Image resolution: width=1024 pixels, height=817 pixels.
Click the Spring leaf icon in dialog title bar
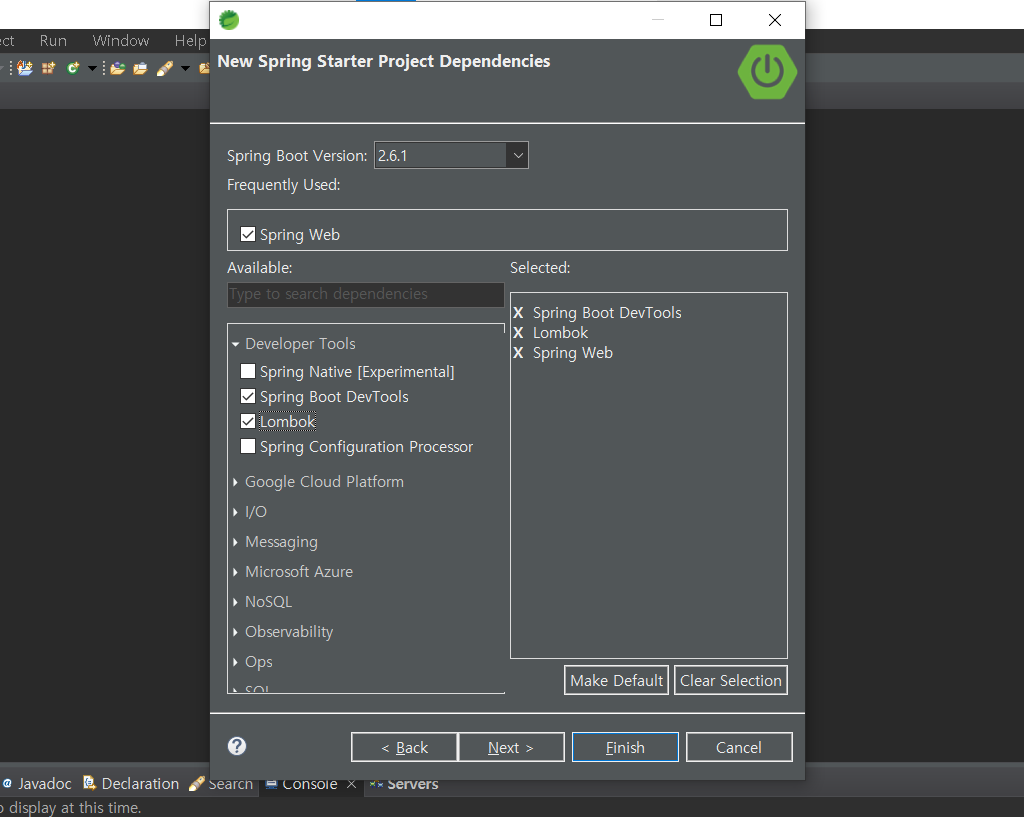[229, 20]
